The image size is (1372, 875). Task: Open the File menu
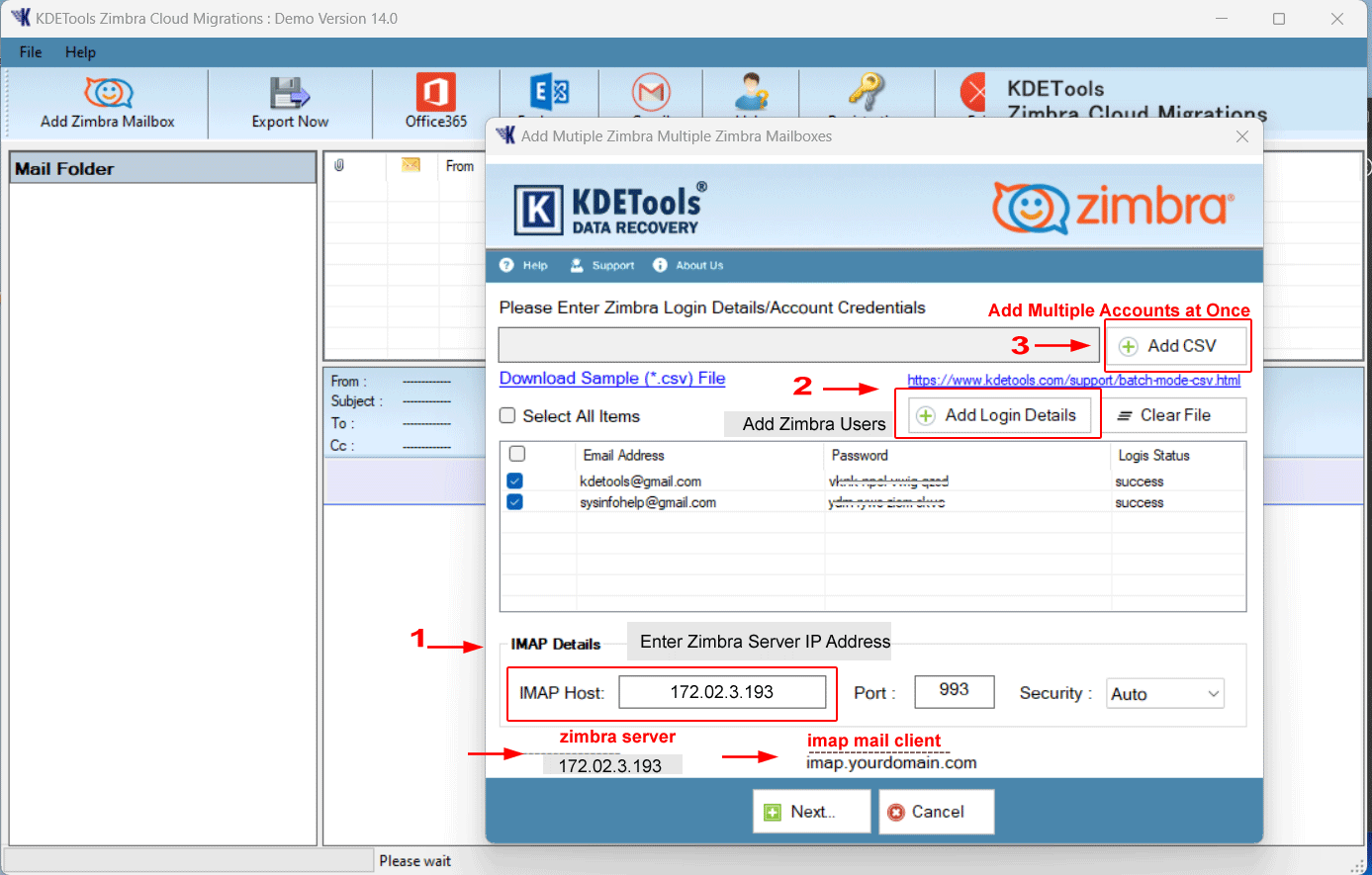[31, 52]
